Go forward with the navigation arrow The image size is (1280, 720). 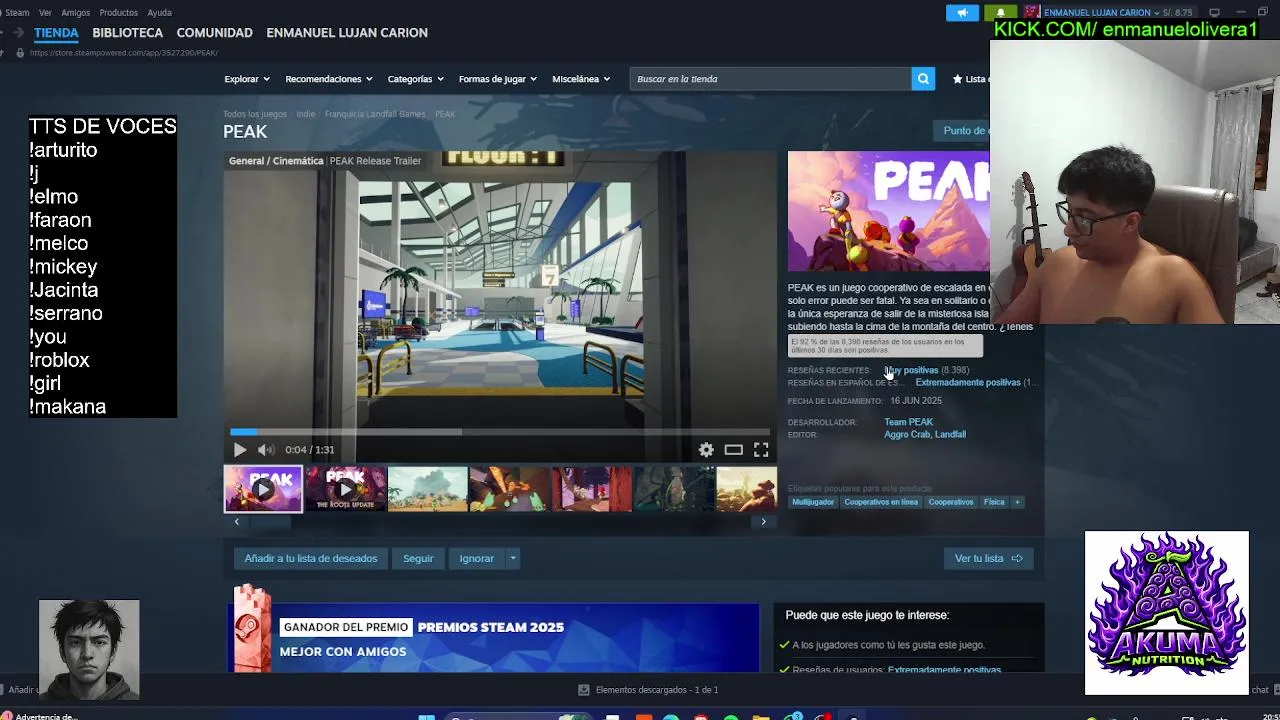tap(20, 33)
